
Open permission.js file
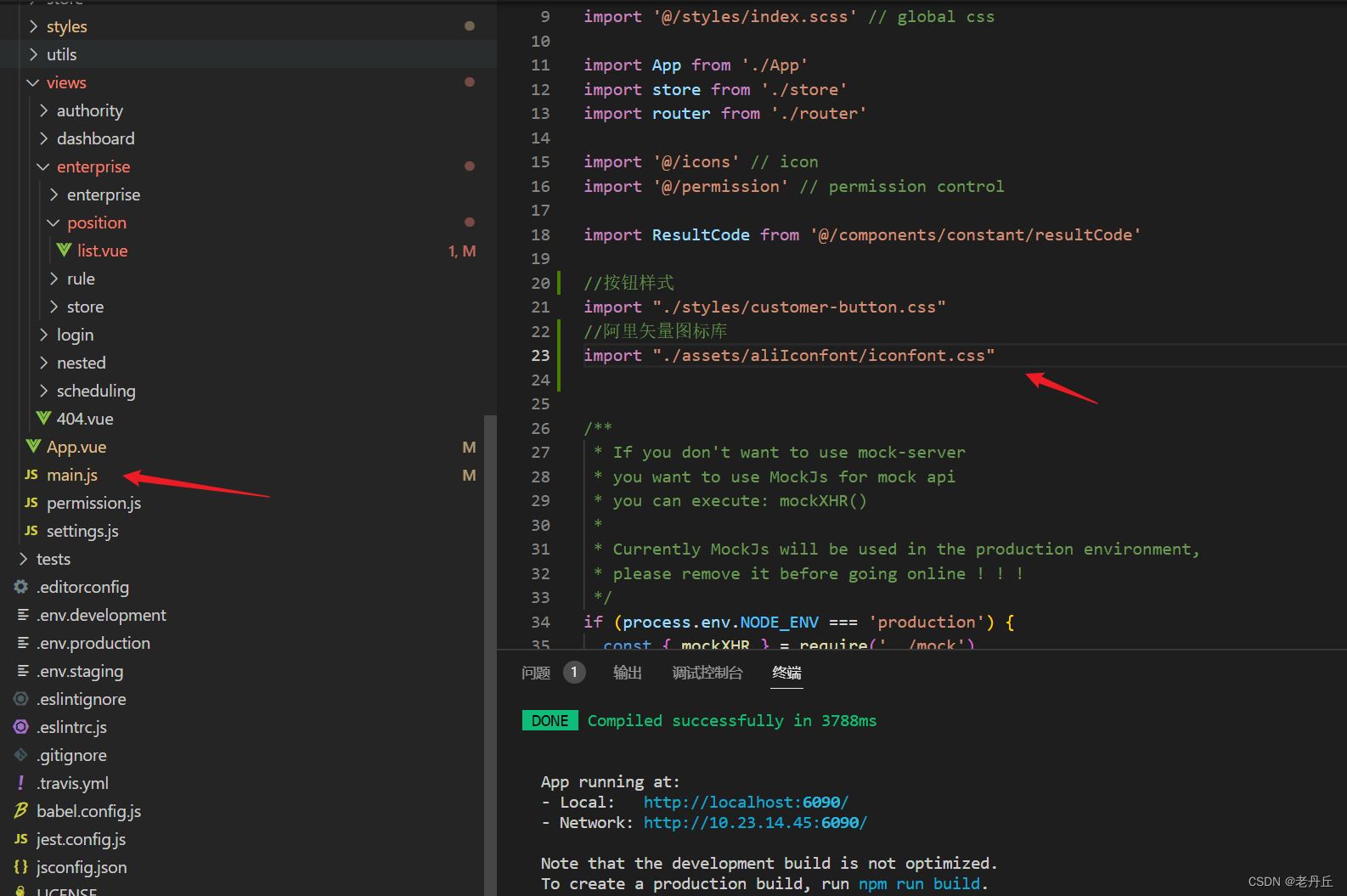(x=93, y=503)
